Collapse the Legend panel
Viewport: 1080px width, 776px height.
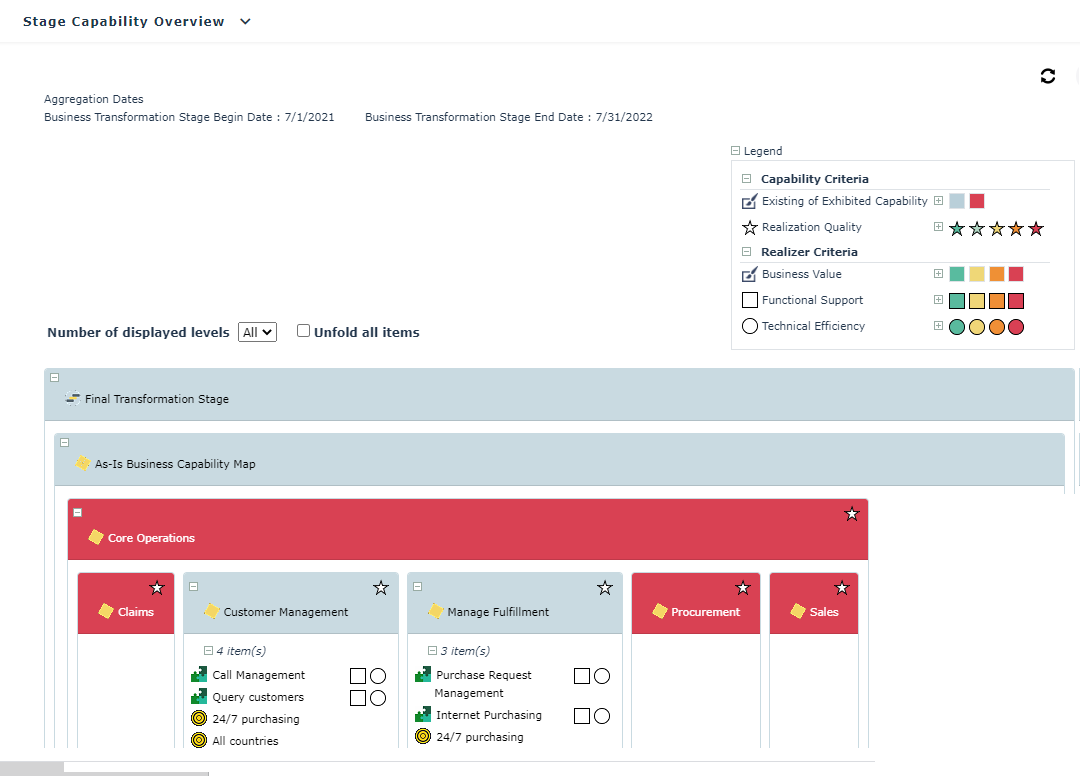point(736,151)
